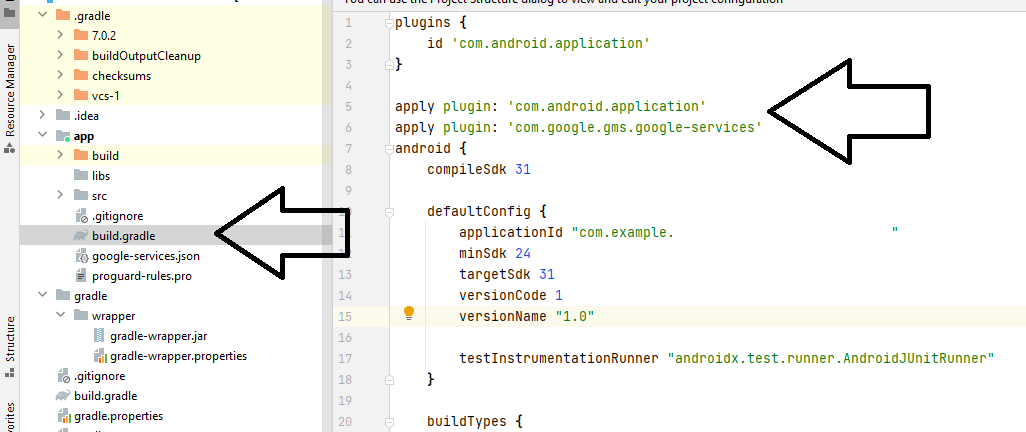The image size is (1026, 432).
Task: Select the app module folder icon
Action: (x=63, y=136)
